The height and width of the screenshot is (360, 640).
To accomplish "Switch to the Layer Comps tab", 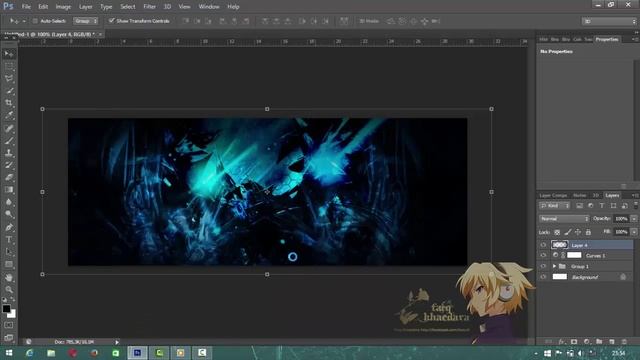I will (x=553, y=196).
